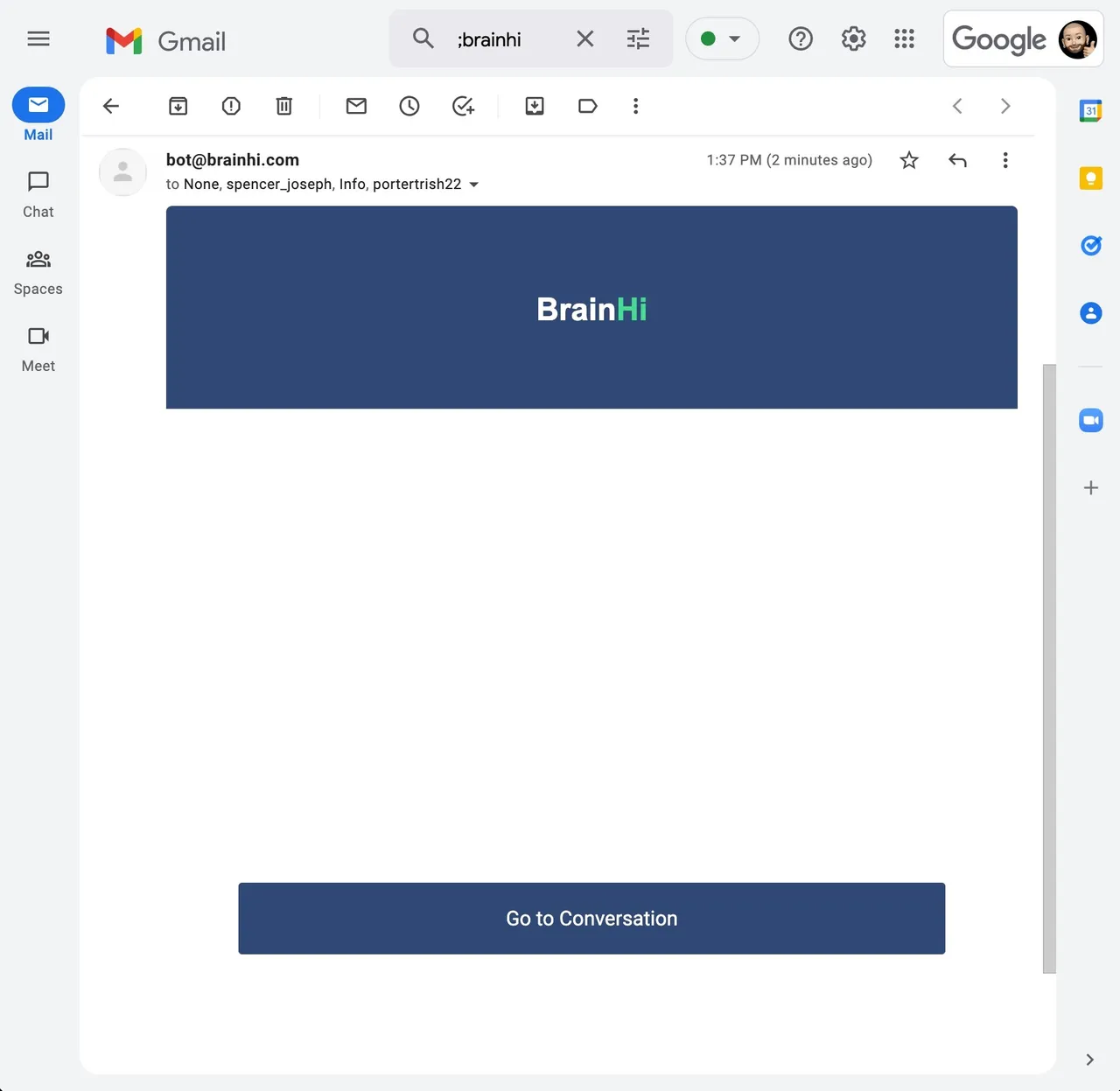Open Contacts in the side panel
Screen dimensions: 1120x1091
coord(1091,313)
